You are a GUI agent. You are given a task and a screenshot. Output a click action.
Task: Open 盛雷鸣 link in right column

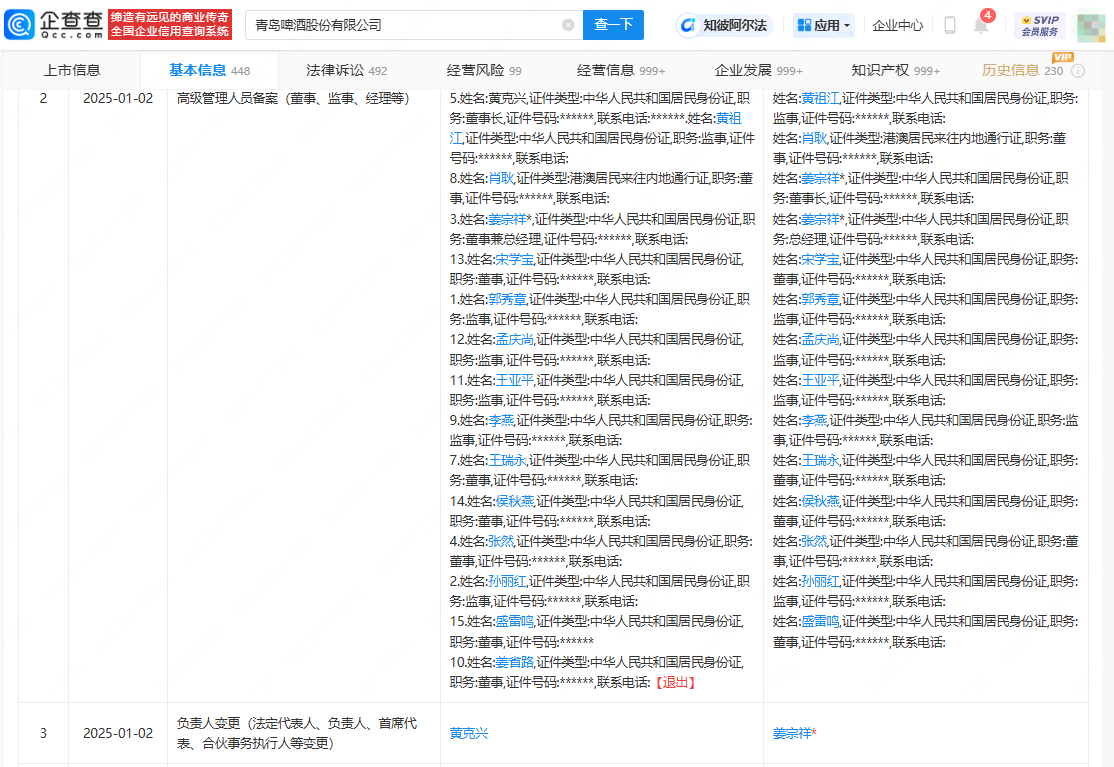(x=821, y=621)
